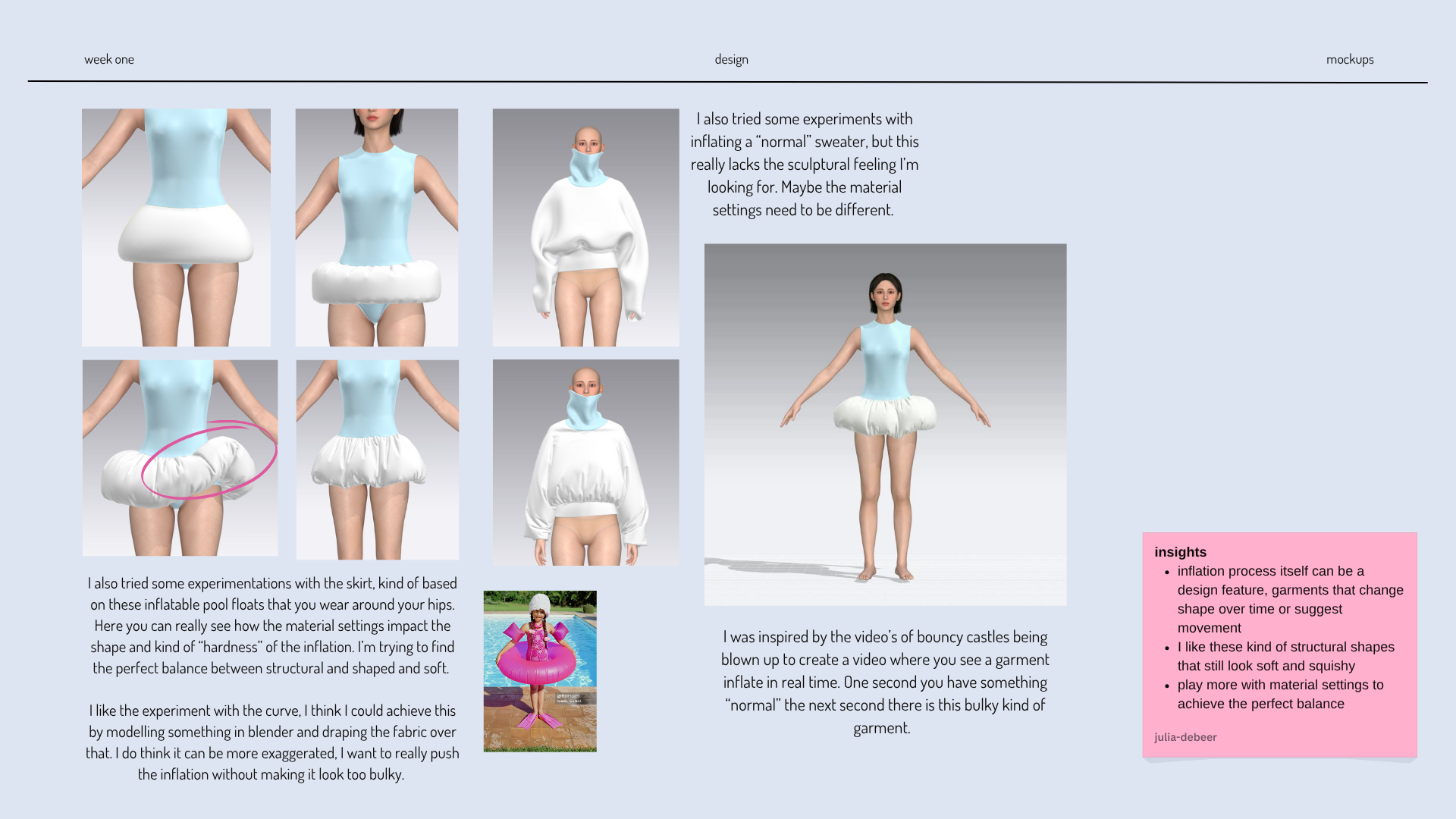Select the skirt image with pink circle annotation
The width and height of the screenshot is (1456, 819).
(x=180, y=457)
